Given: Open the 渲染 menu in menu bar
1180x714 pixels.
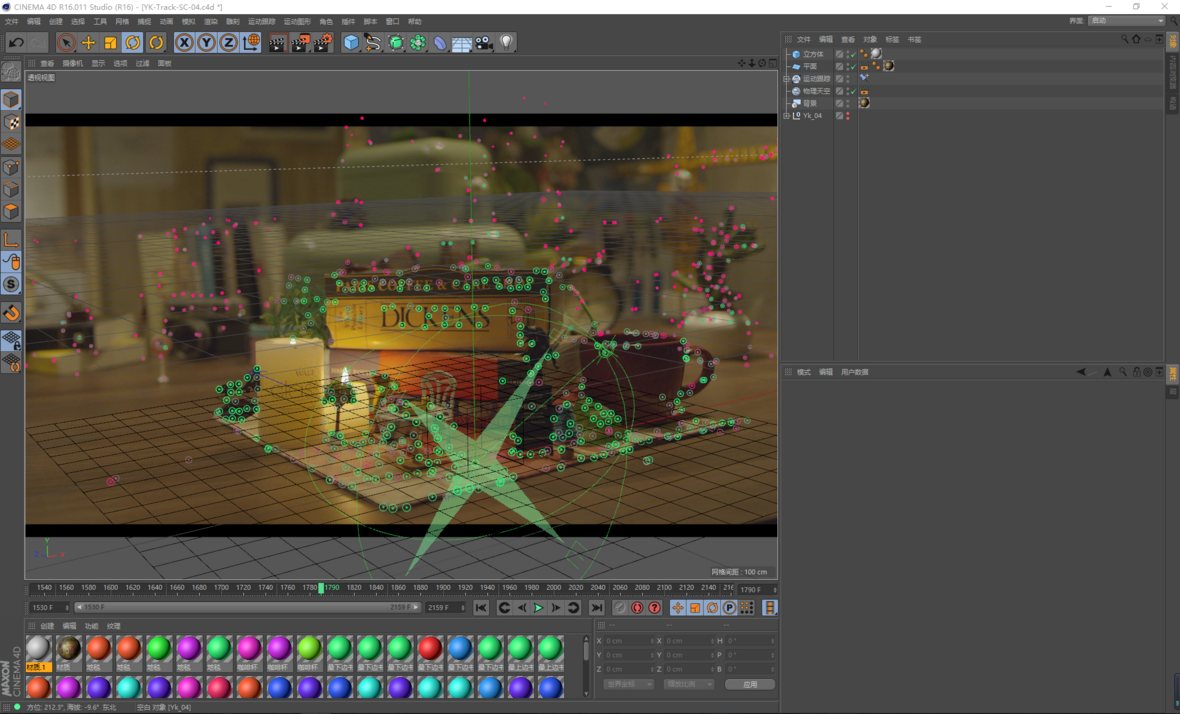Looking at the screenshot, I should 211,21.
